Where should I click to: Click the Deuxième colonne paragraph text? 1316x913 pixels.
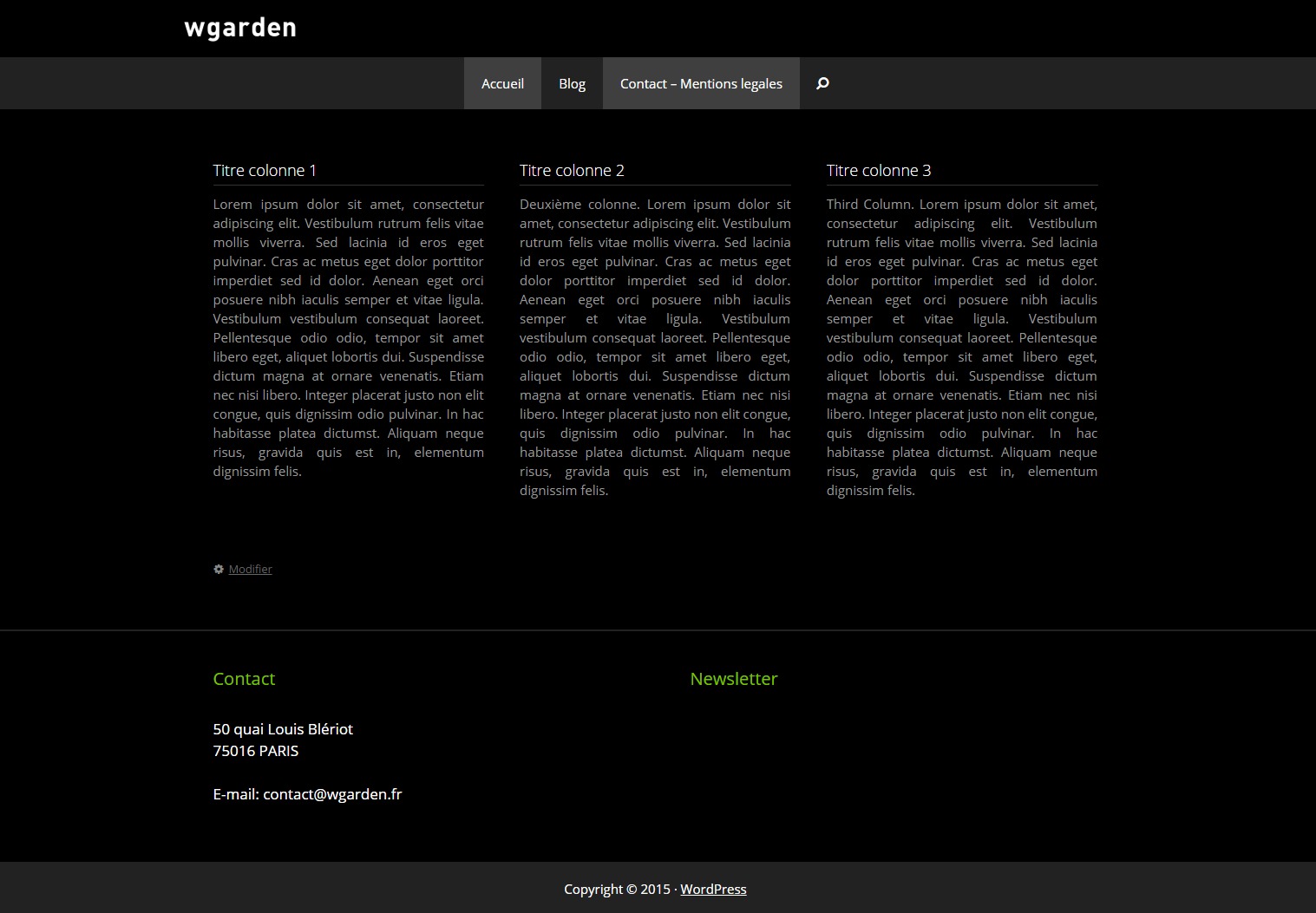point(654,347)
